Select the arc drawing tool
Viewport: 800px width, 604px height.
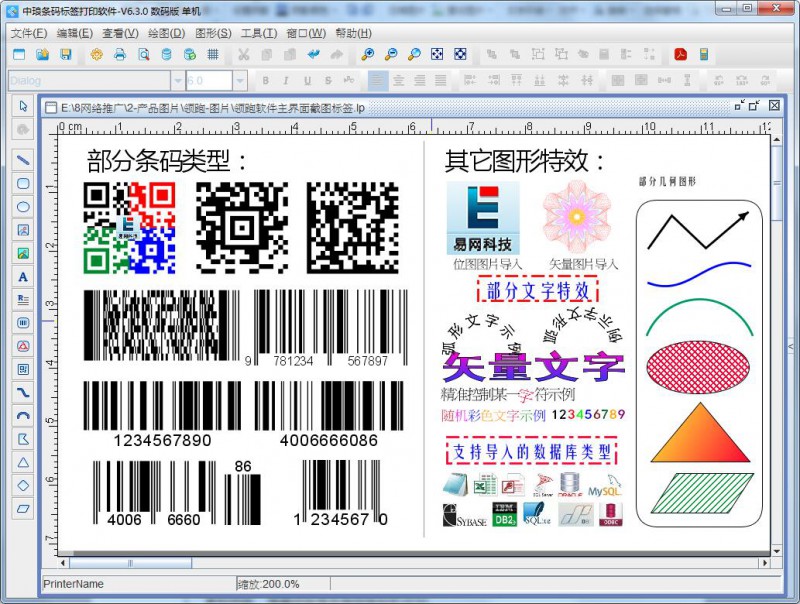click(23, 416)
